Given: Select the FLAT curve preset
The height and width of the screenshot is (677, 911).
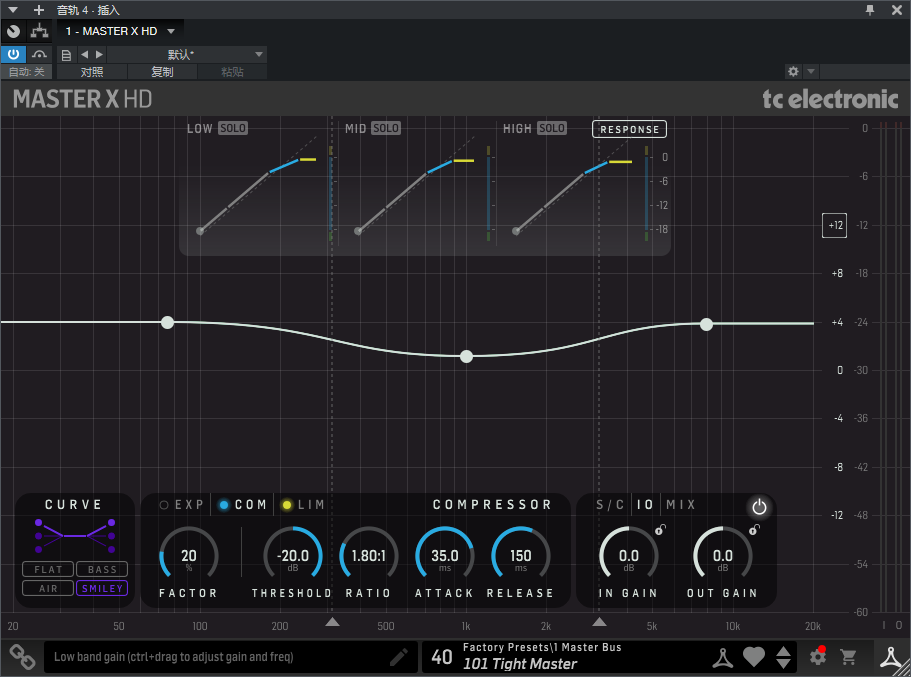Looking at the screenshot, I should (48, 569).
